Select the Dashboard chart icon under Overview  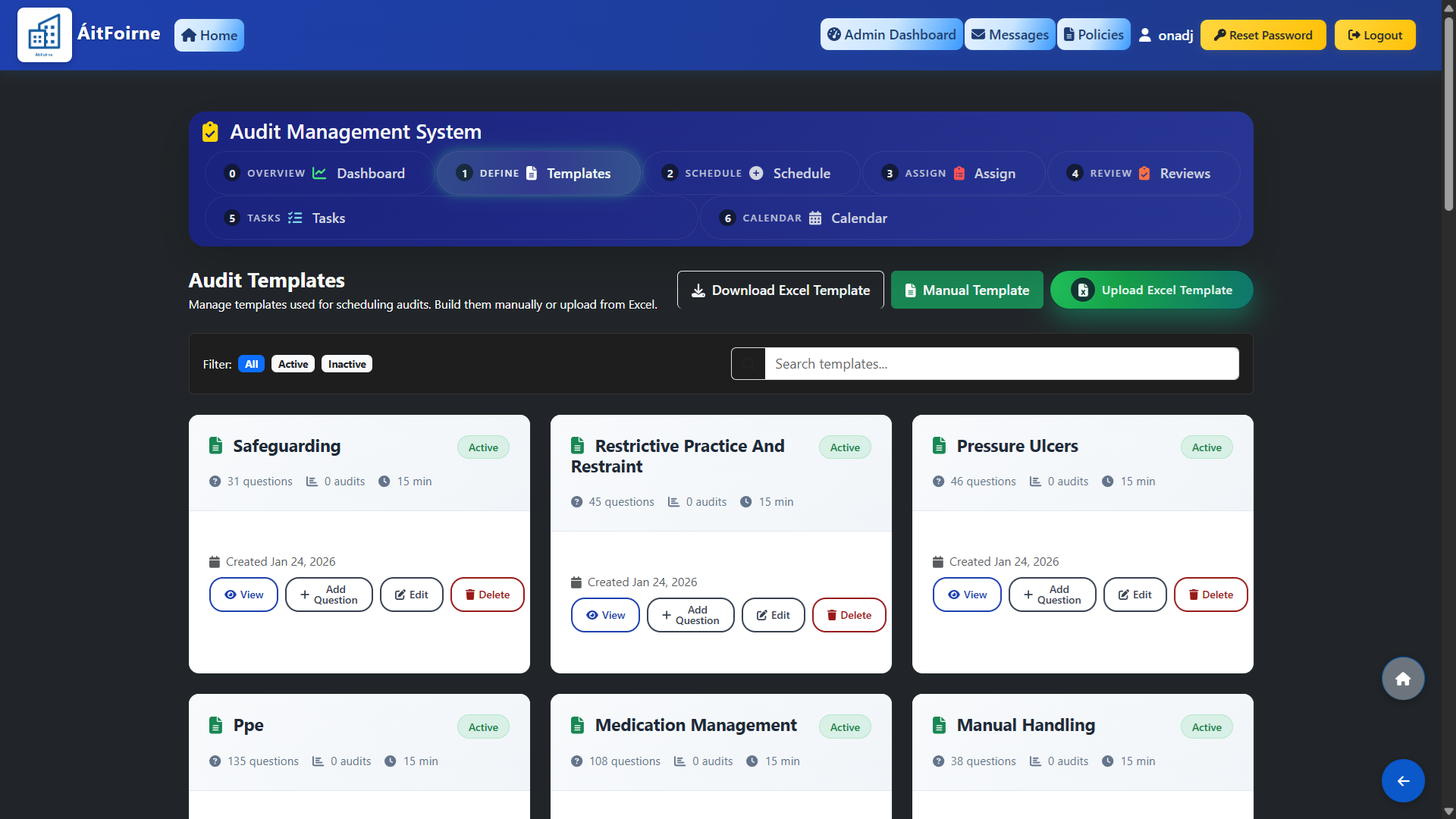click(x=319, y=173)
